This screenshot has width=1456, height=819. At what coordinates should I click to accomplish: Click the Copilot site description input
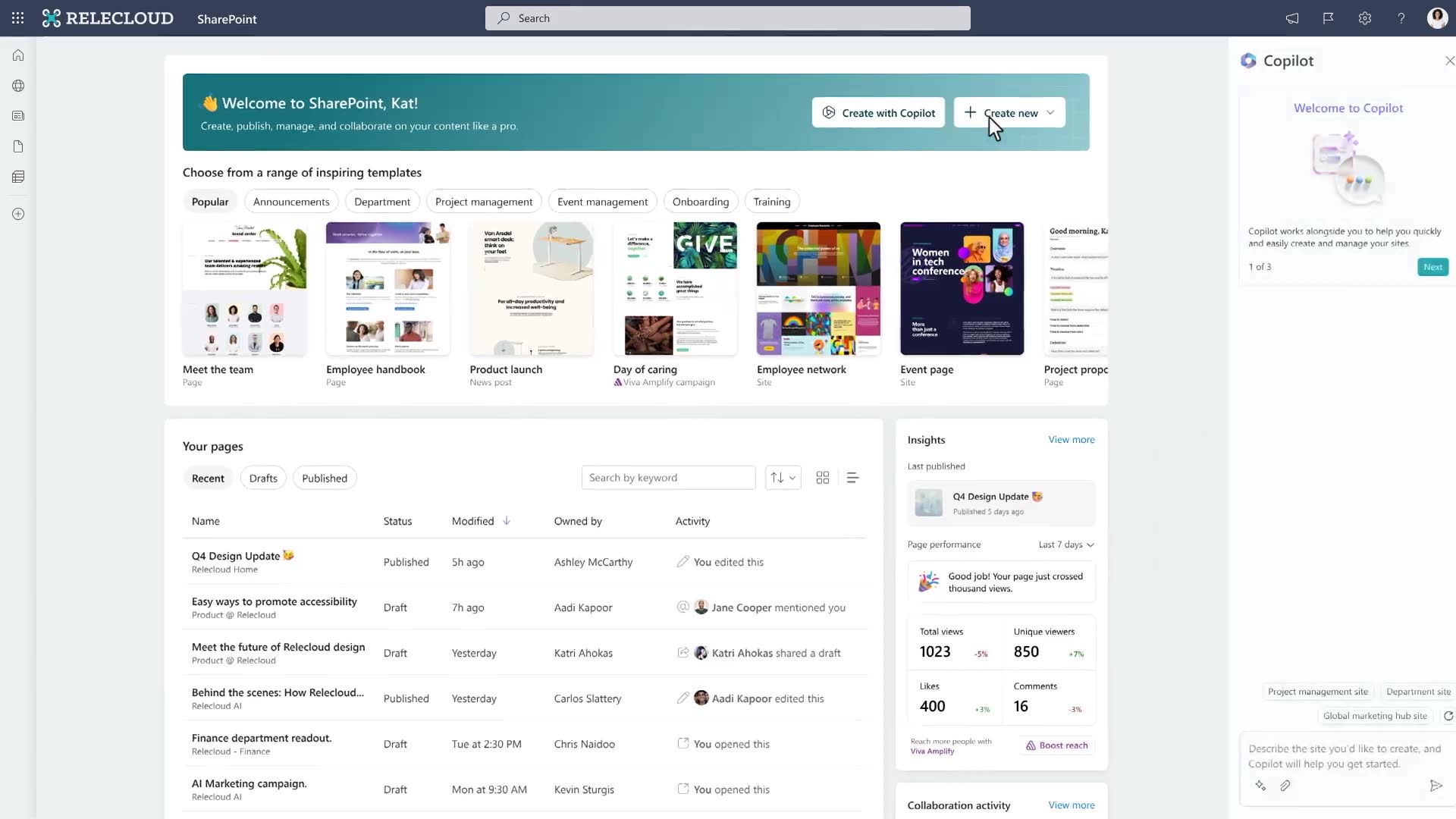point(1347,756)
